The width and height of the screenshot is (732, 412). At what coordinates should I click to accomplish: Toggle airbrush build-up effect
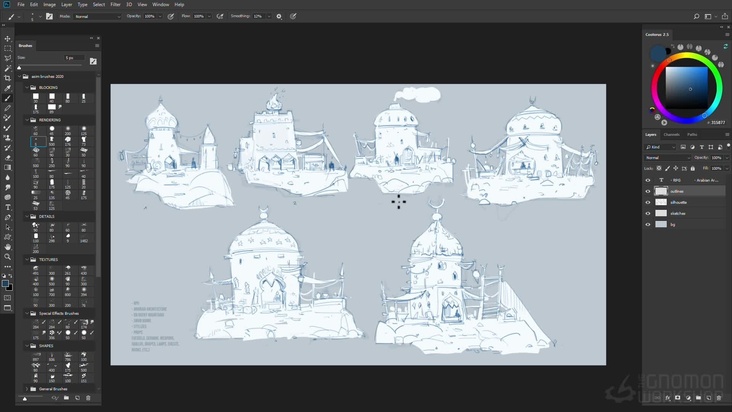pyautogui.click(x=219, y=16)
